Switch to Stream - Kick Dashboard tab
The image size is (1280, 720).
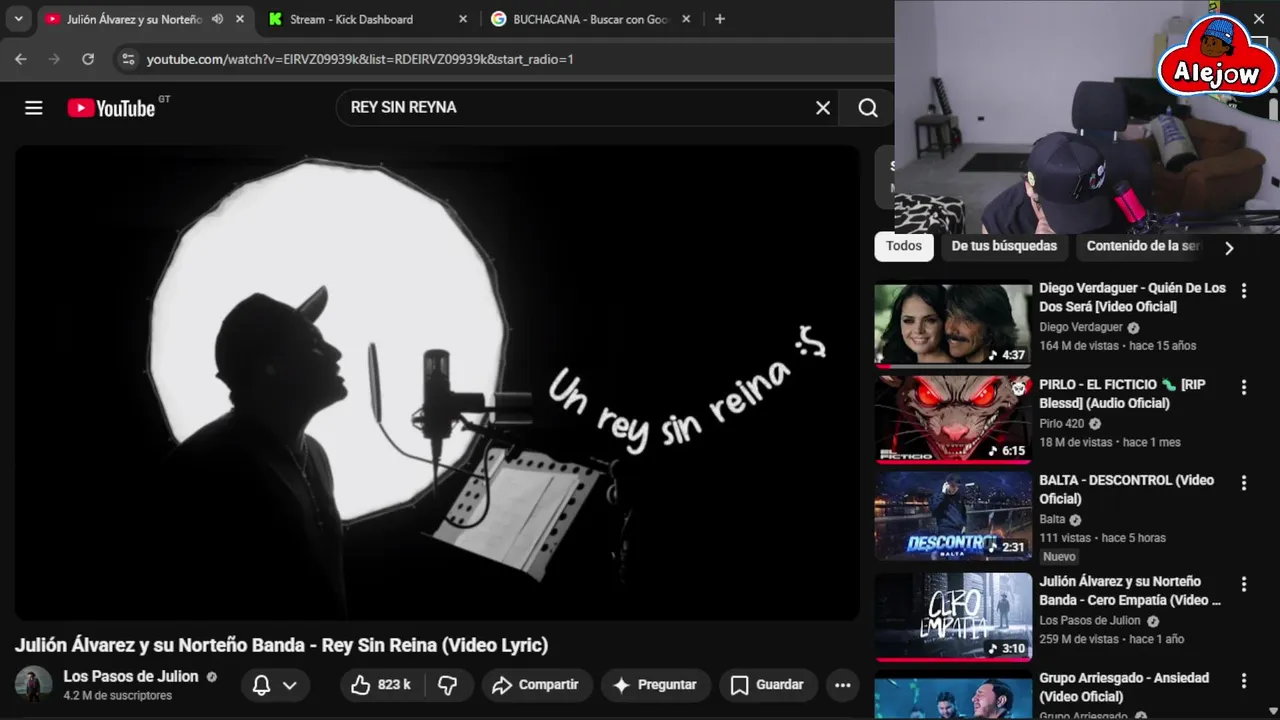[x=352, y=19]
